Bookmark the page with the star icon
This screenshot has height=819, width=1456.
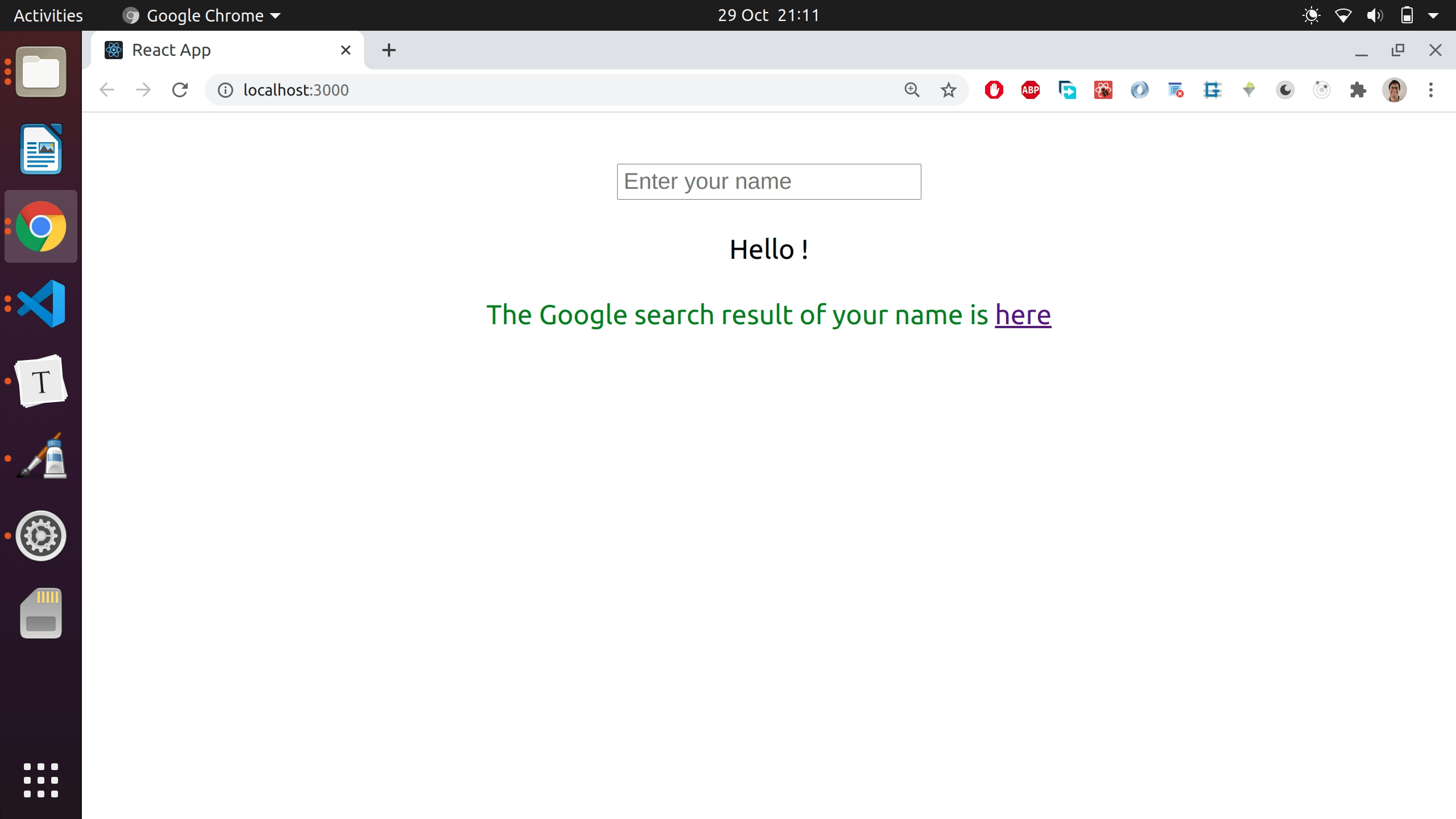tap(948, 90)
